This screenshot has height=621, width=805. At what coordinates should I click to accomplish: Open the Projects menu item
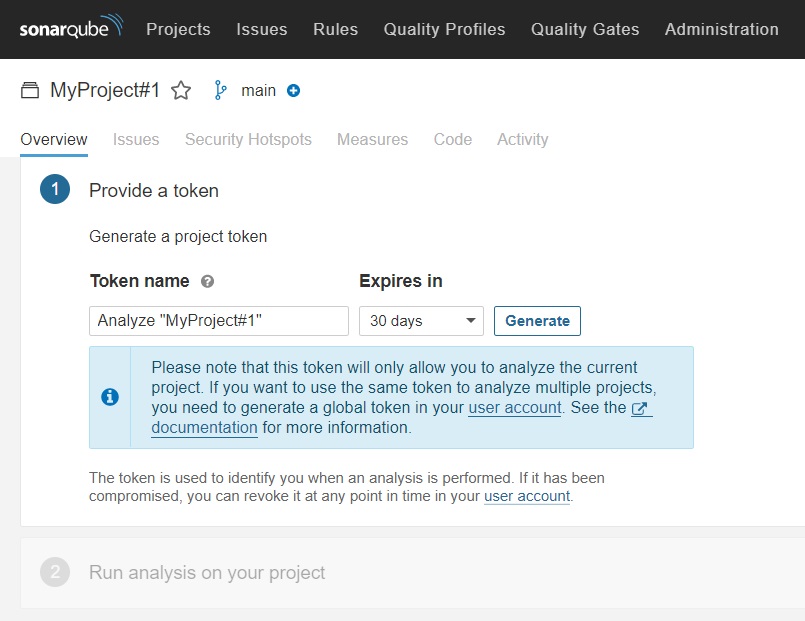178,29
